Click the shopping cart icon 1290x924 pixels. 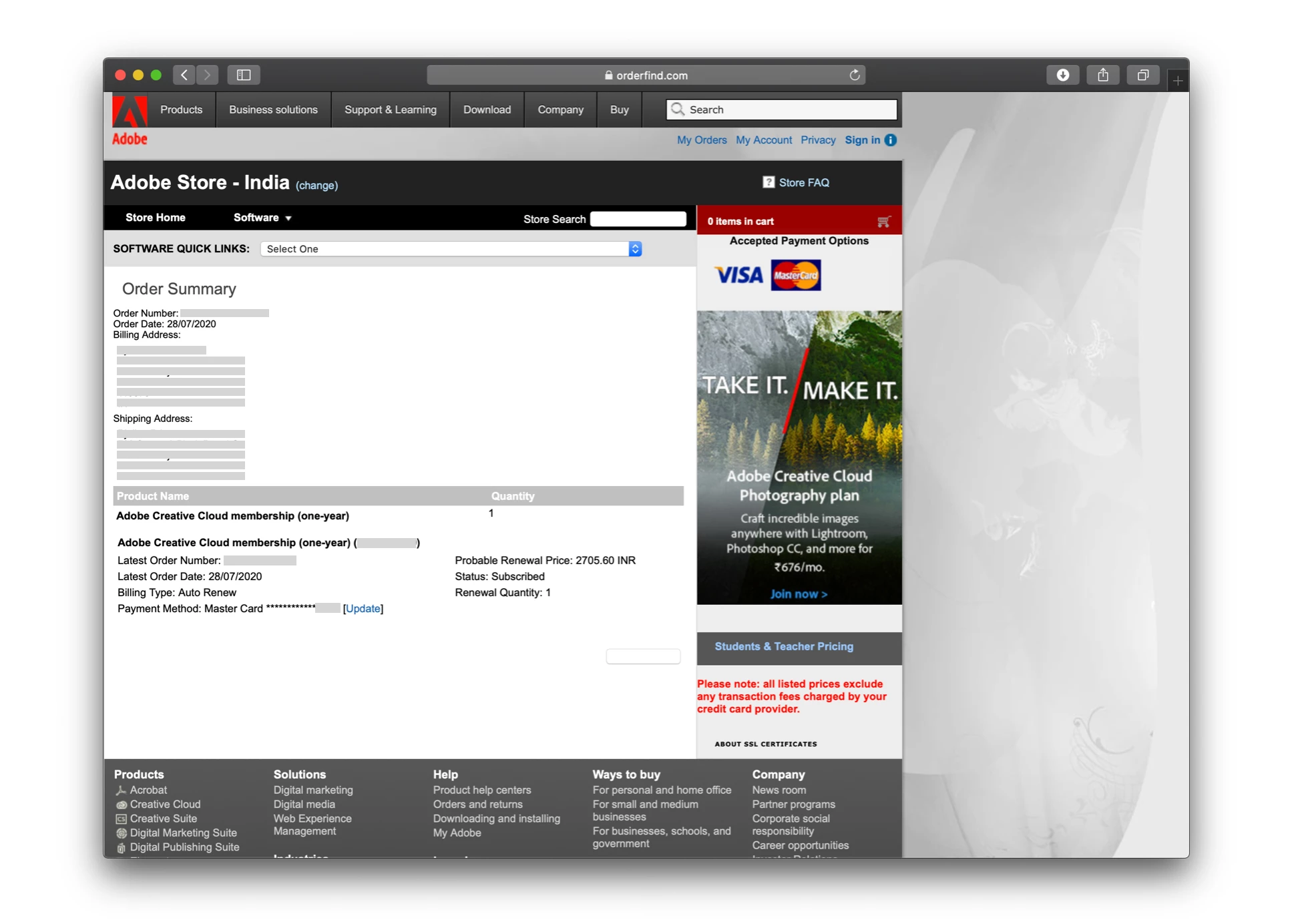(x=883, y=222)
